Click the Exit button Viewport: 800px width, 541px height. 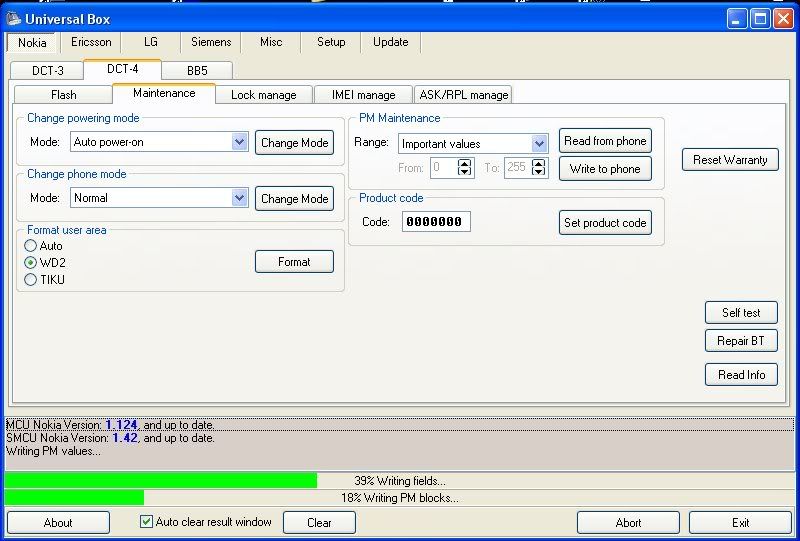(x=740, y=523)
